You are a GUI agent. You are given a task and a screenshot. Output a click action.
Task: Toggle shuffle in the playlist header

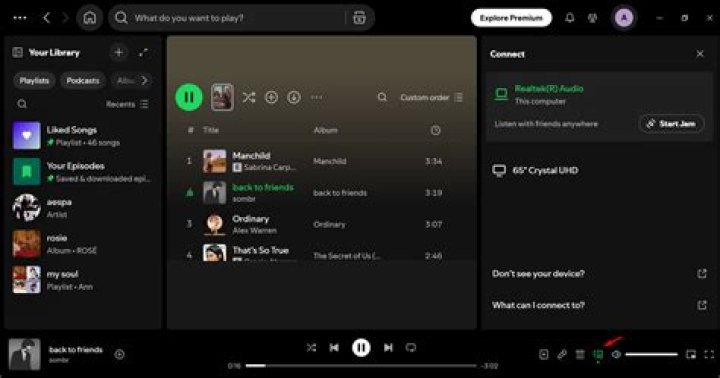248,97
